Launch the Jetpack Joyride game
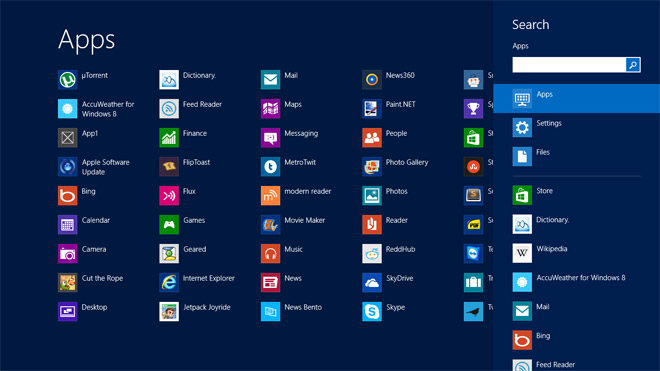The height and width of the screenshot is (371, 660). coord(169,312)
